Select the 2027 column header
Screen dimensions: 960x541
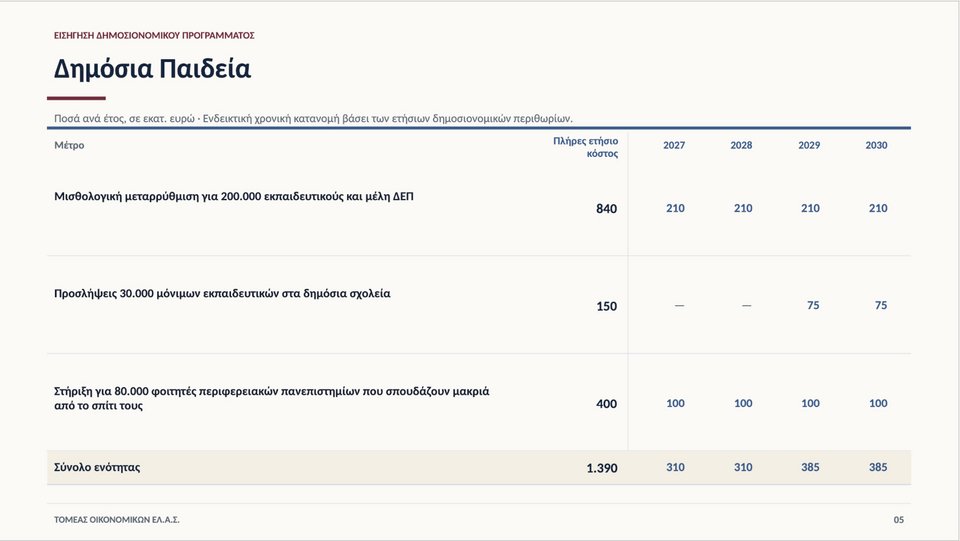point(674,145)
